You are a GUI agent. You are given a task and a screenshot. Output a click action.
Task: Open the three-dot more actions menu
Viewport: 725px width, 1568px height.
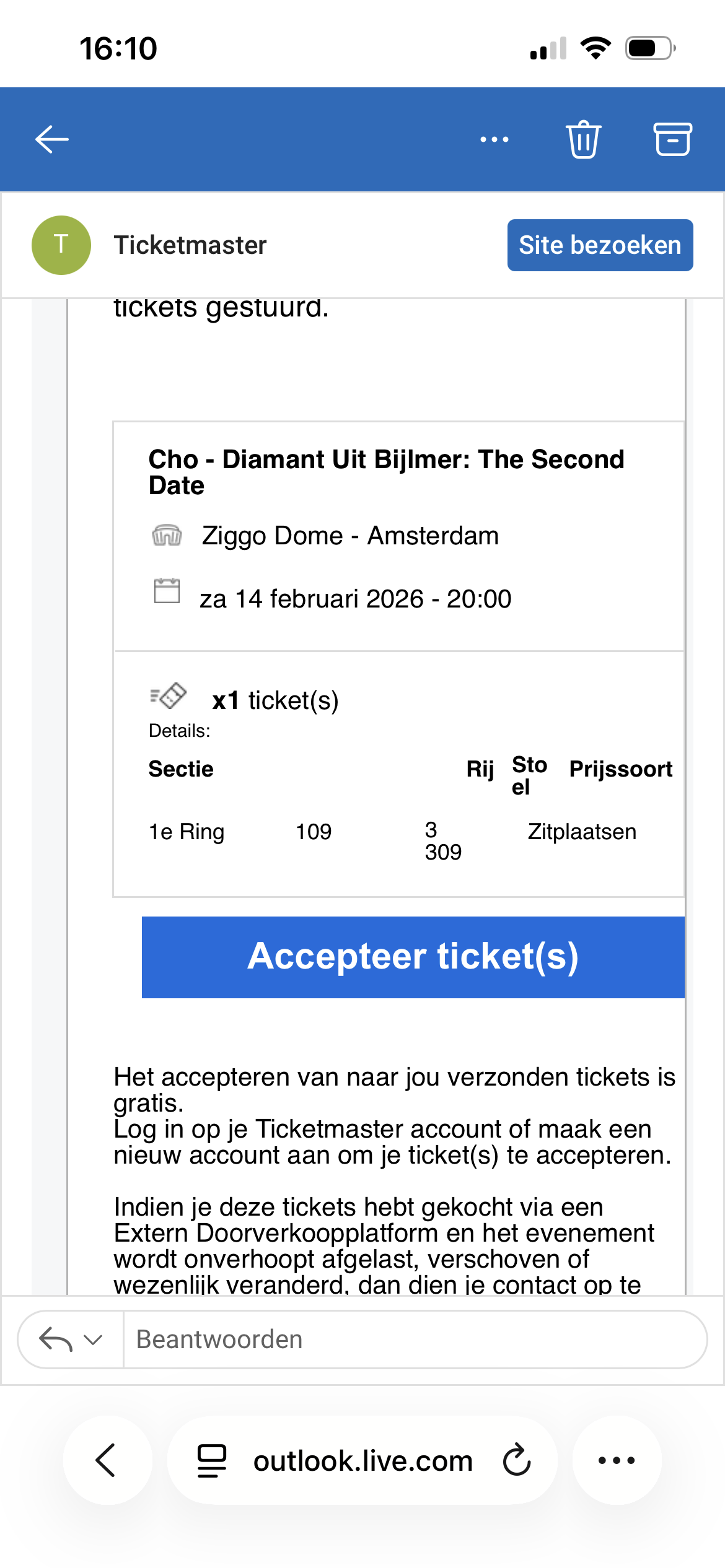[494, 140]
